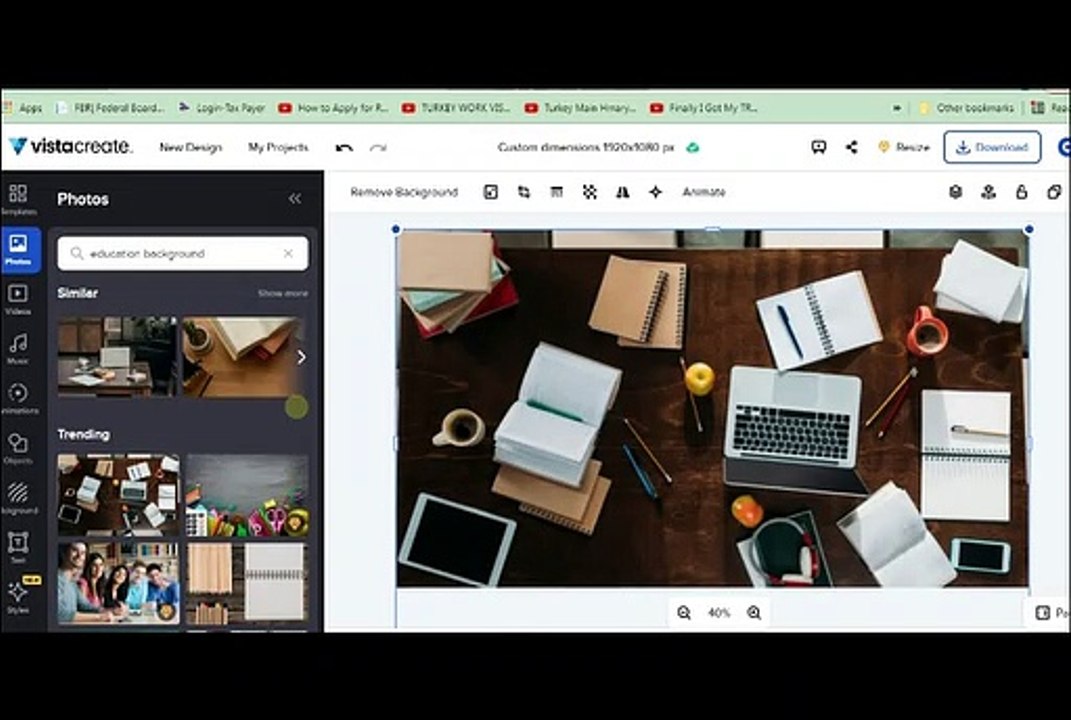Open the Styles sidebar panel
The width and height of the screenshot is (1071, 720).
click(18, 597)
